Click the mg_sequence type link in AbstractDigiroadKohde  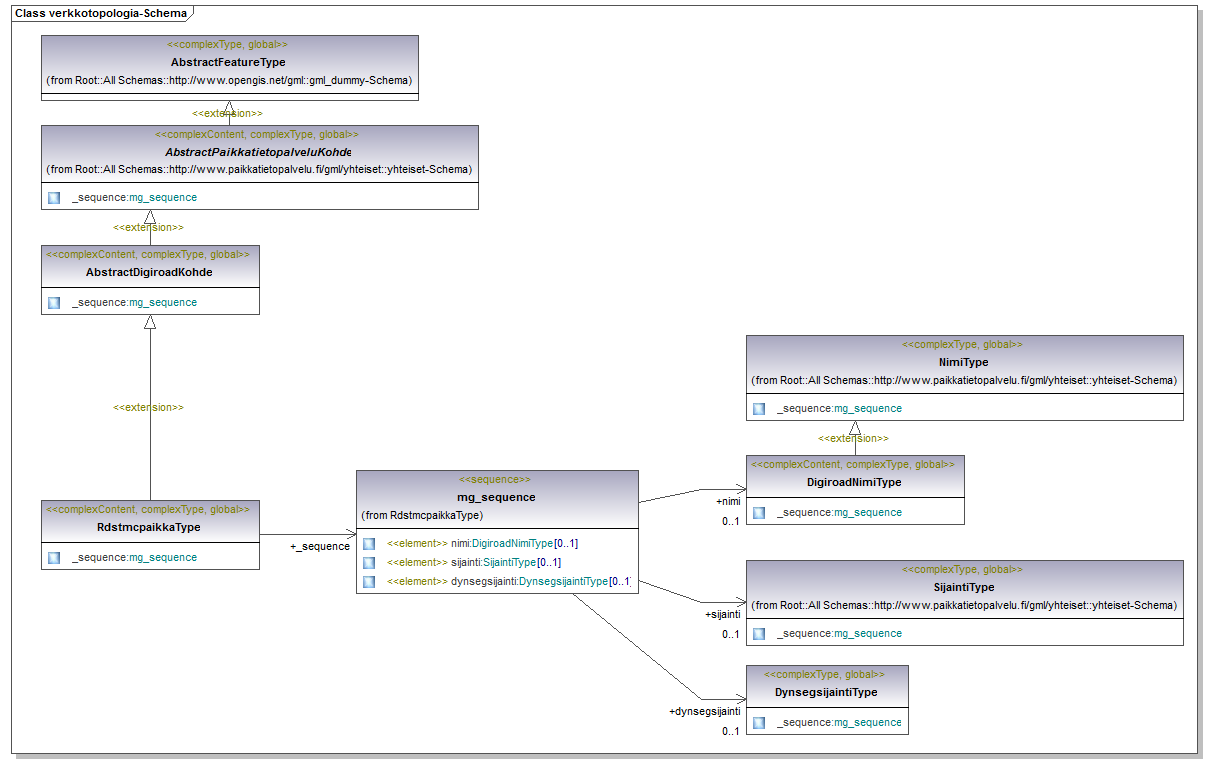click(163, 302)
